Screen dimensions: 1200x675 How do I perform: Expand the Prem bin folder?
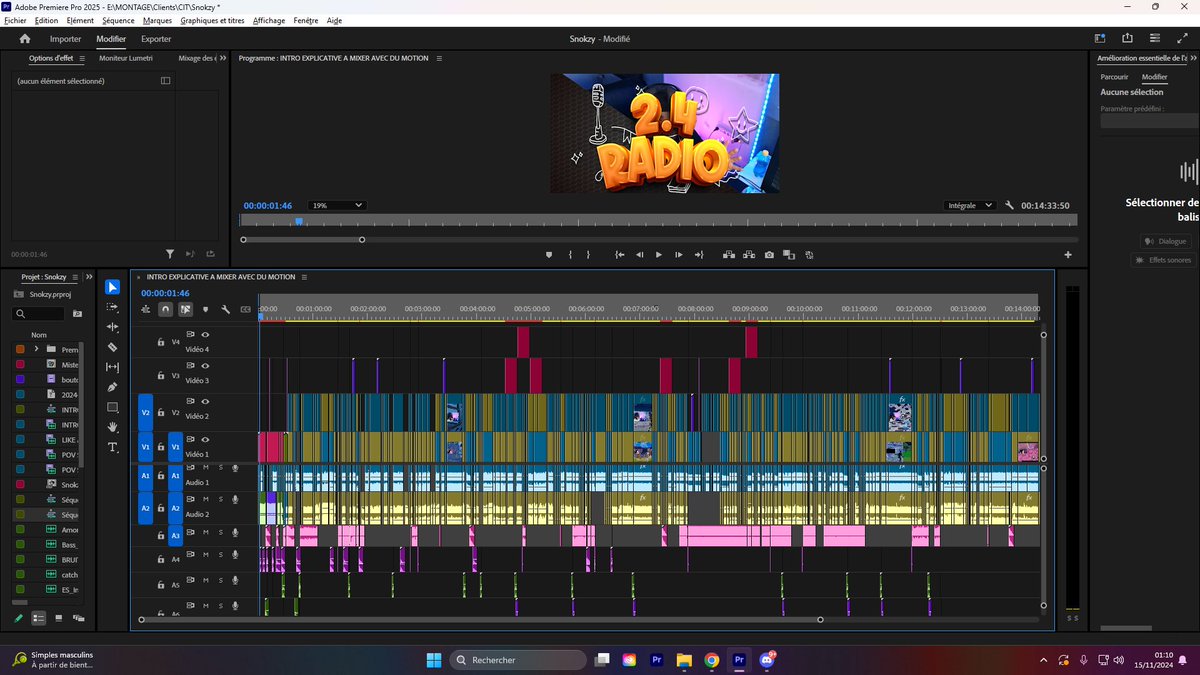click(x=36, y=349)
